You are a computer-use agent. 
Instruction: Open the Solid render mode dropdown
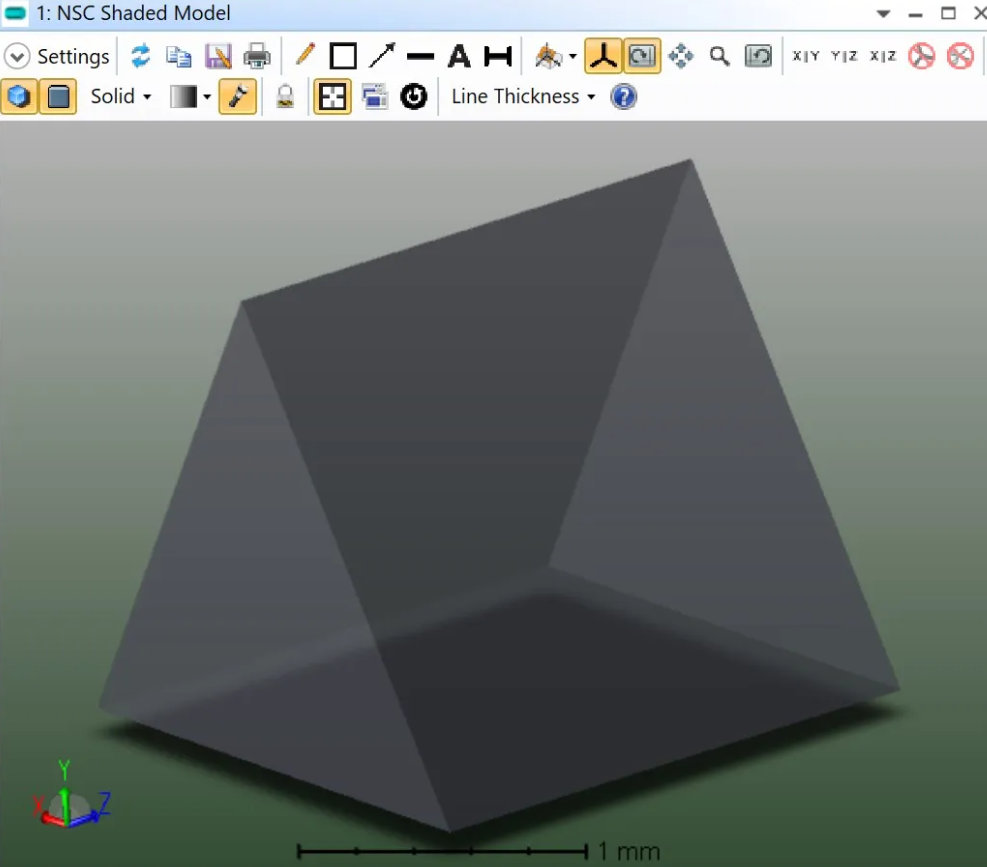121,96
